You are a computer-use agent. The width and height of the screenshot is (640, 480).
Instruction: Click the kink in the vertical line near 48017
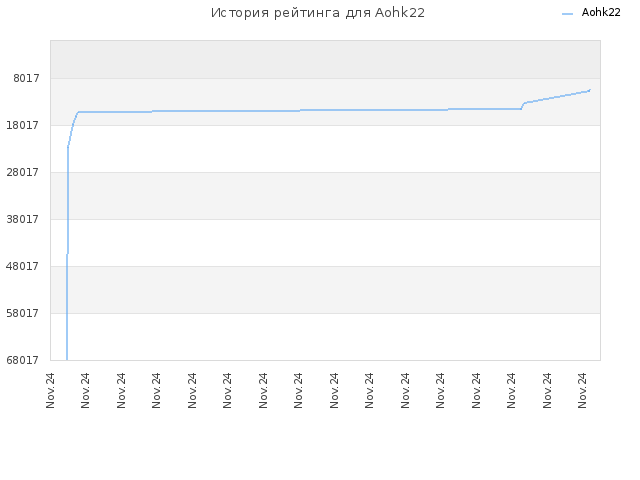point(67,254)
